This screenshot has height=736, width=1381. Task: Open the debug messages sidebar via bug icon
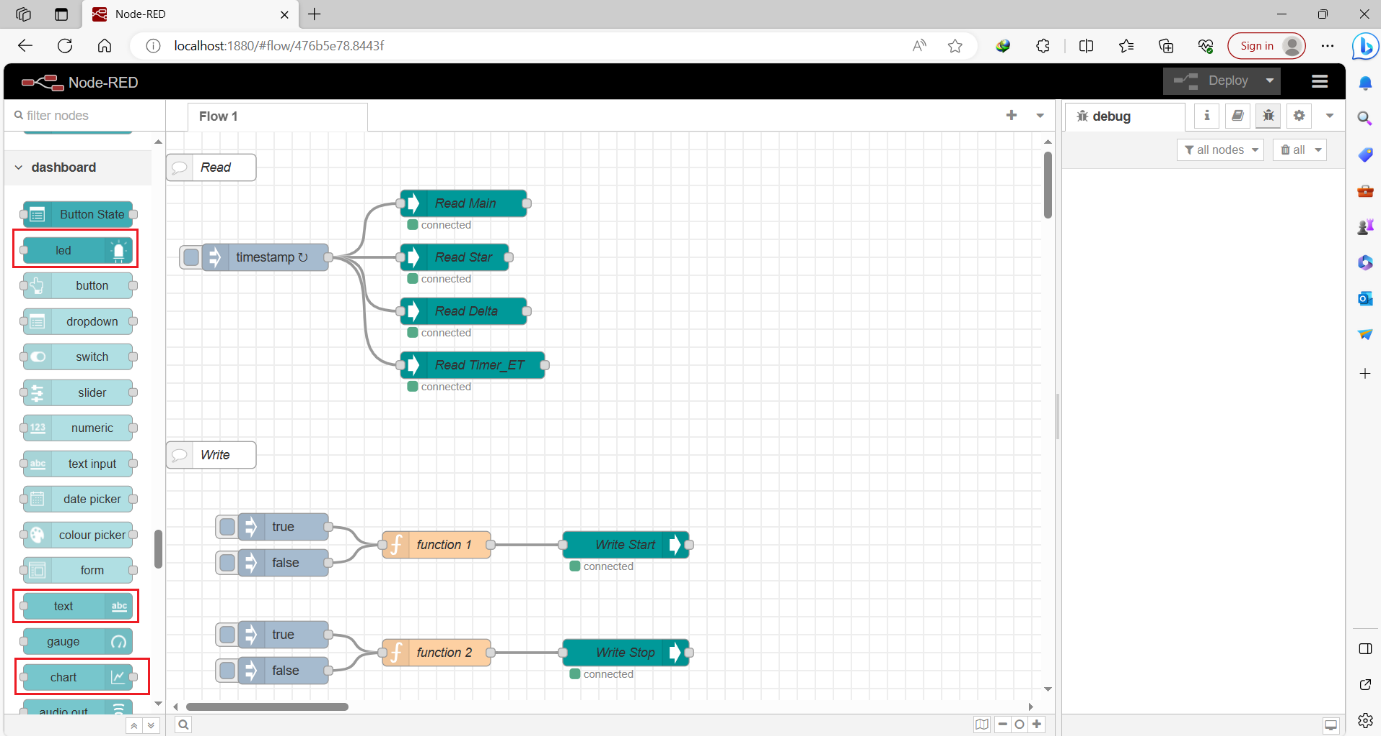click(x=1267, y=115)
